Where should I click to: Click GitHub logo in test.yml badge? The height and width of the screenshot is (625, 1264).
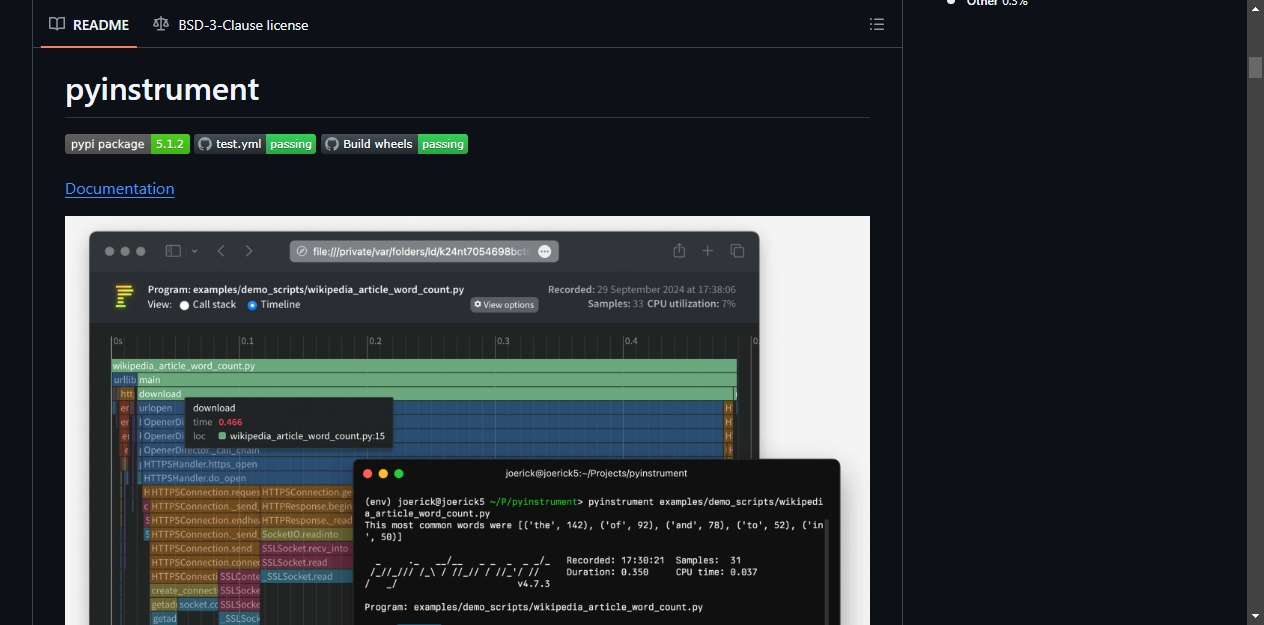[205, 144]
